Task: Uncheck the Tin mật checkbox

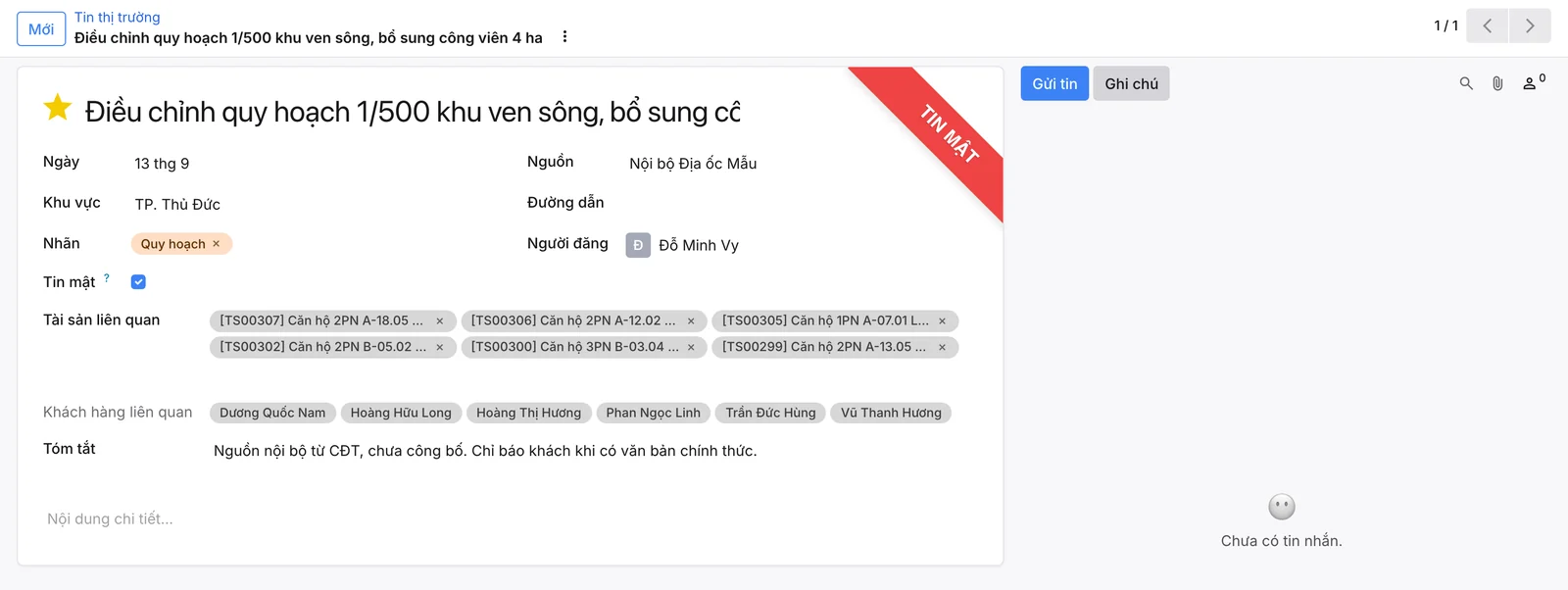Action: pos(138,282)
